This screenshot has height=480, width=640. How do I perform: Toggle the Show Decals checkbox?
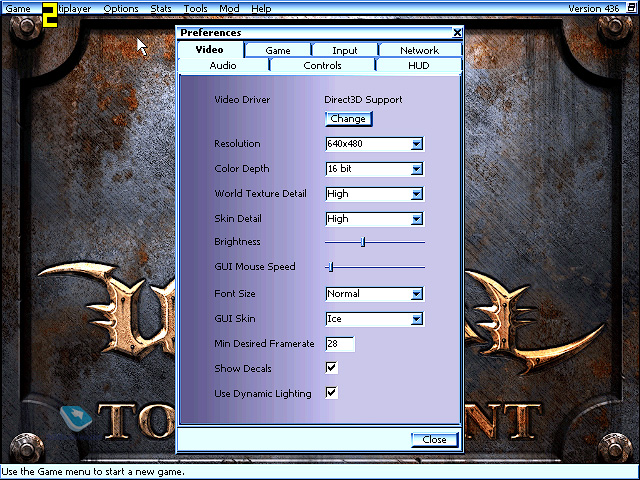331,368
